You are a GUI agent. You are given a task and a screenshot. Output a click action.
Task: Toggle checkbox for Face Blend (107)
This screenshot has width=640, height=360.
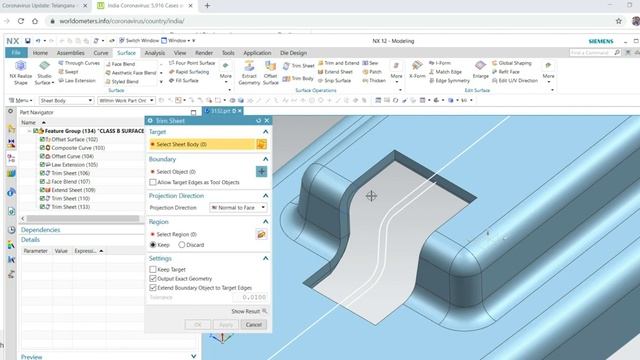42,181
